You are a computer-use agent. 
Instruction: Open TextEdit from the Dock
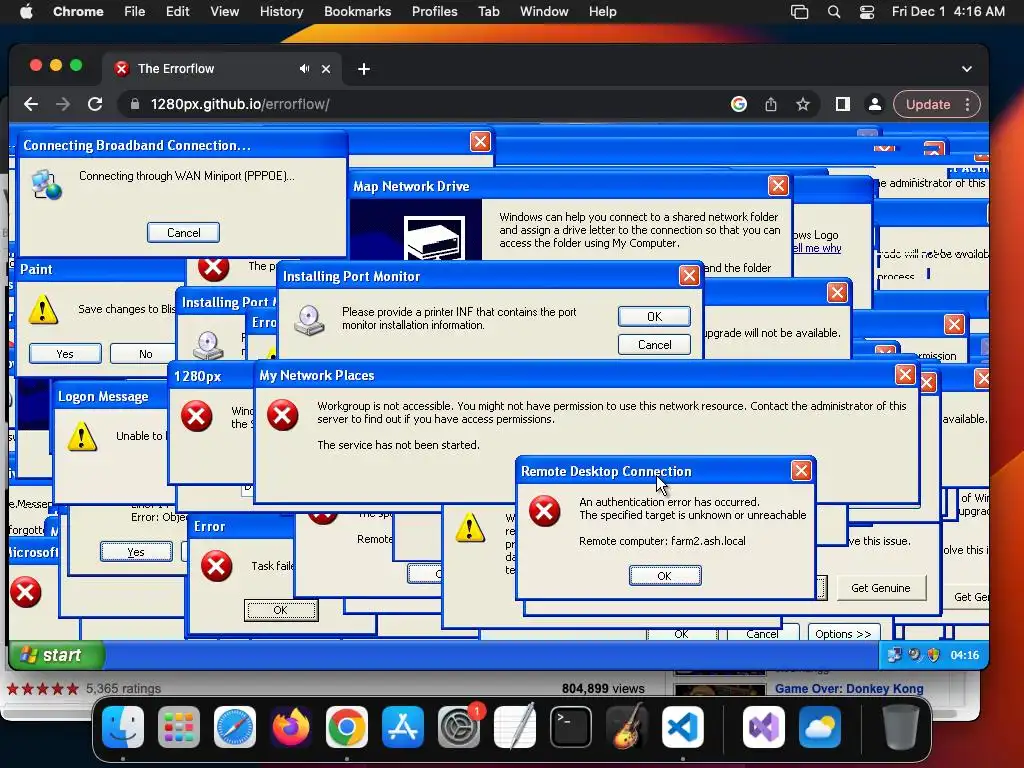tap(515, 727)
